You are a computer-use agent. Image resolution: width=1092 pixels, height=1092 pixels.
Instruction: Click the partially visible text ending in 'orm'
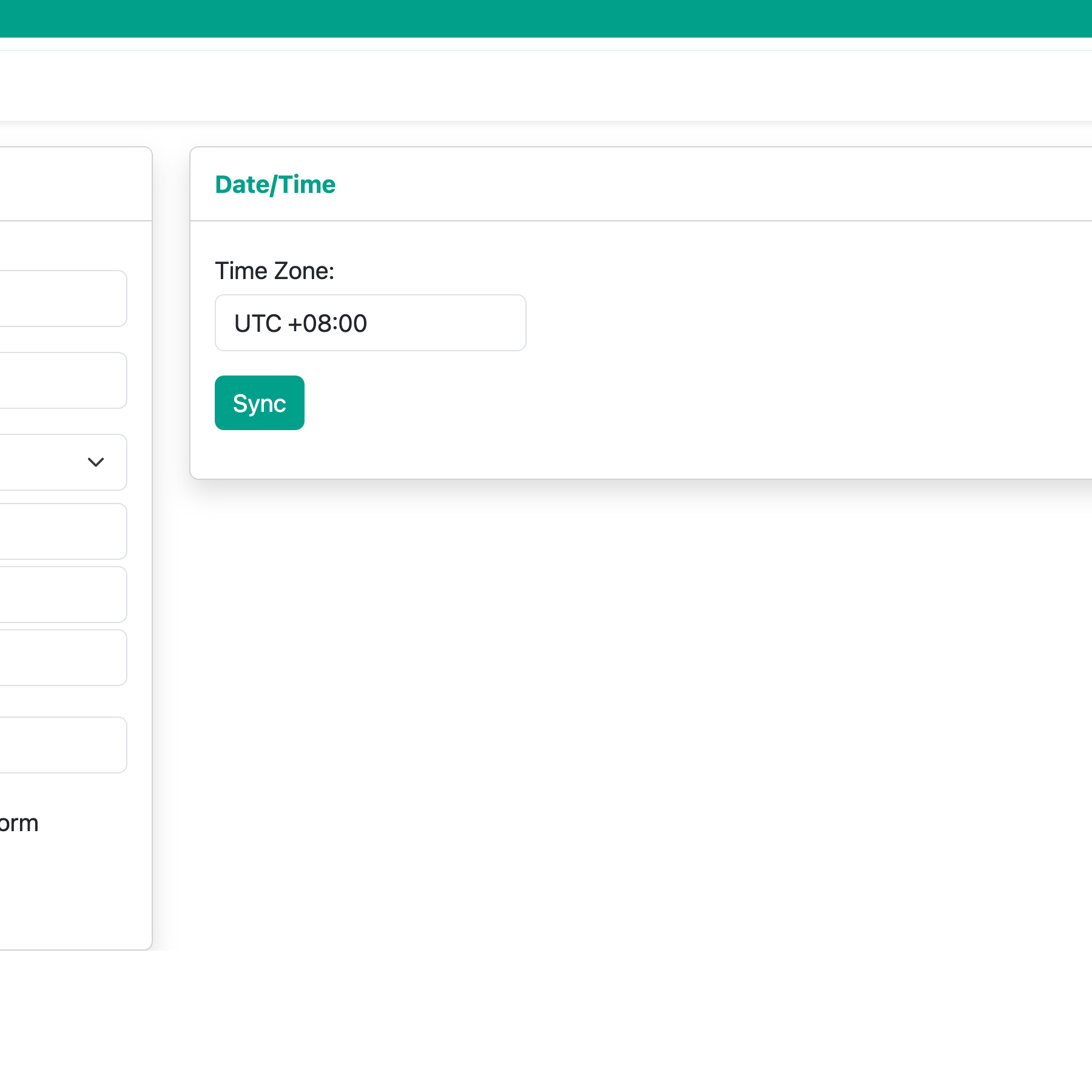[19, 823]
